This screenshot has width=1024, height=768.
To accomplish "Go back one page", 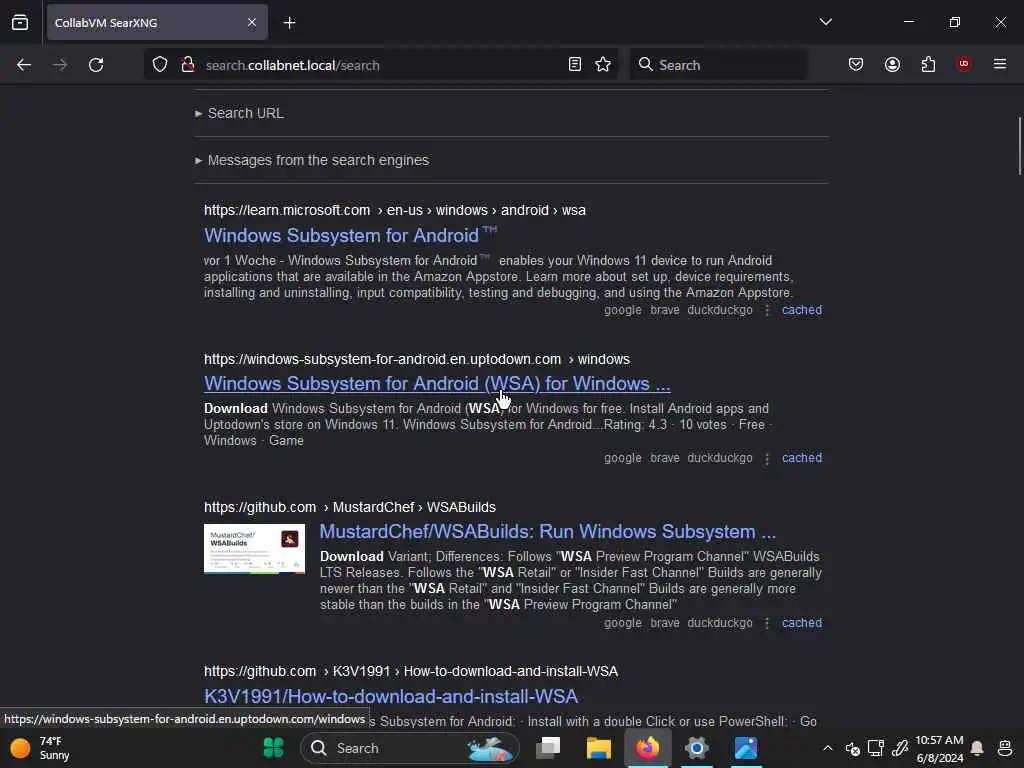I will (x=24, y=65).
